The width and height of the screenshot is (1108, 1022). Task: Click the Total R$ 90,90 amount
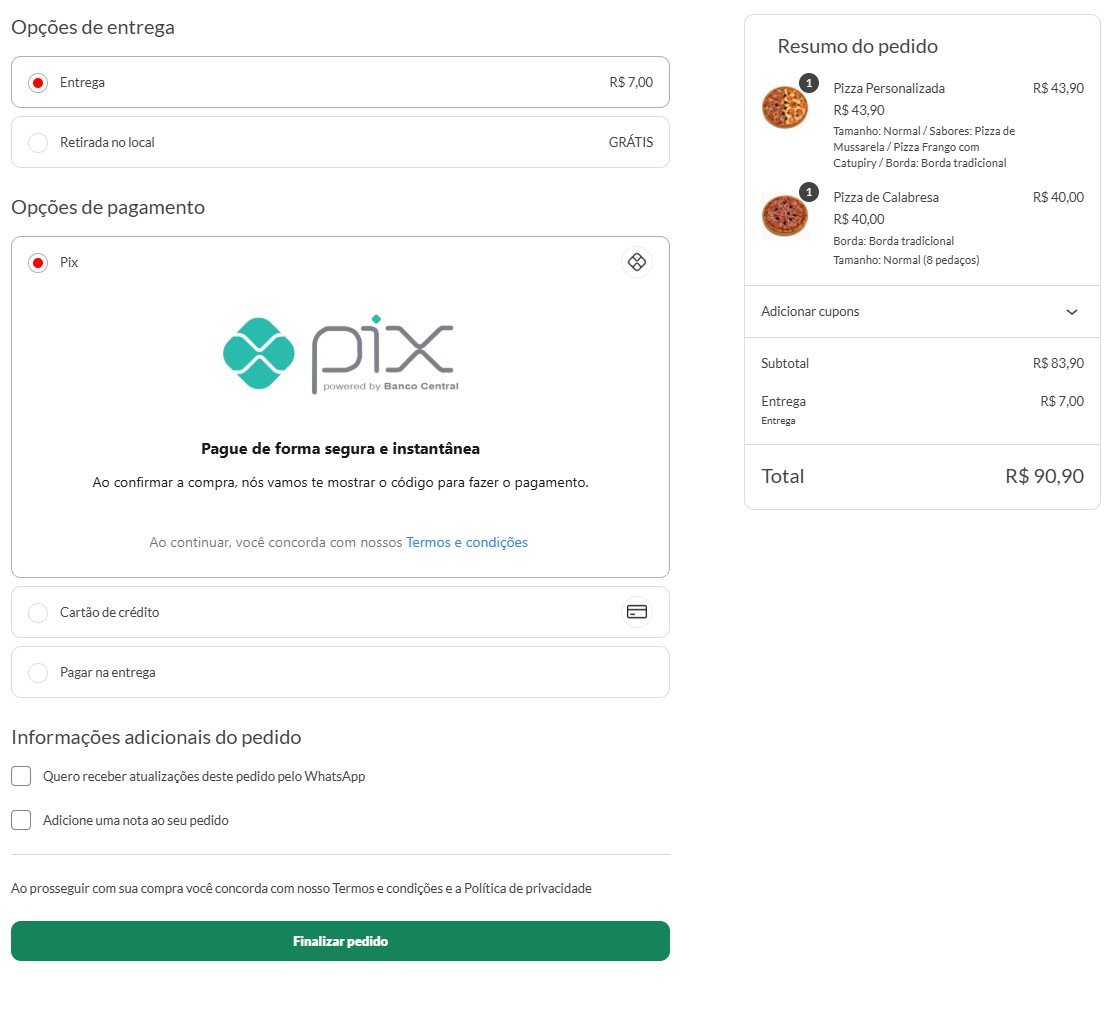[x=1044, y=476]
